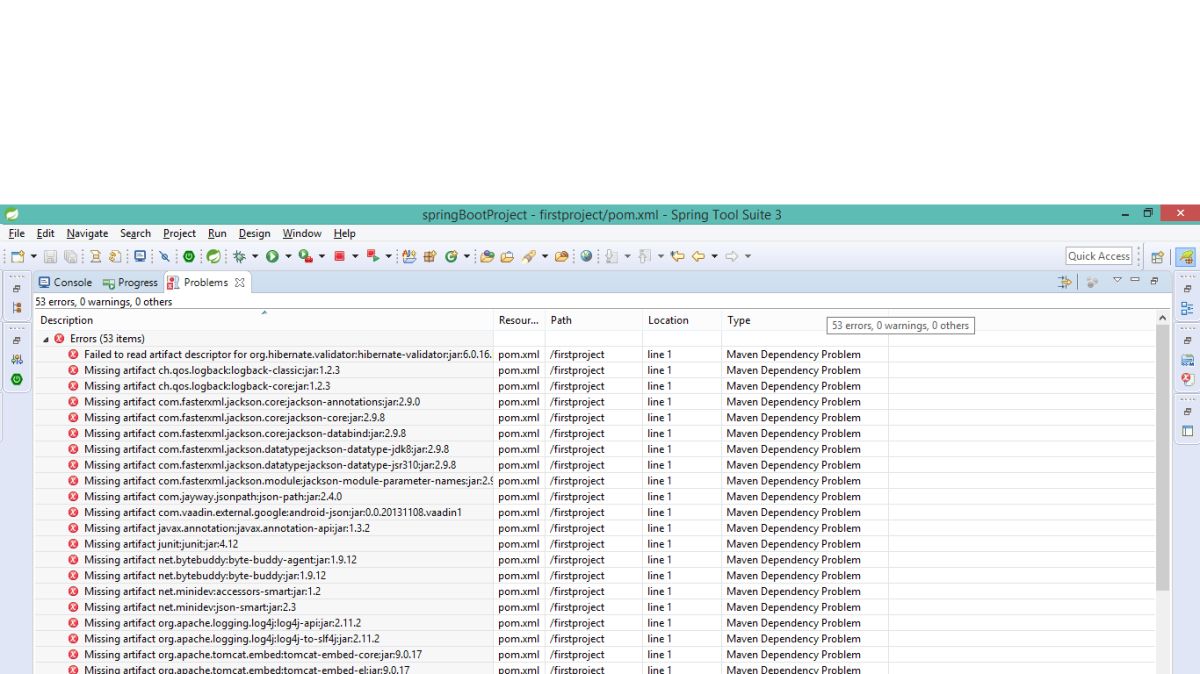Click the Save toolbar icon

[x=50, y=257]
